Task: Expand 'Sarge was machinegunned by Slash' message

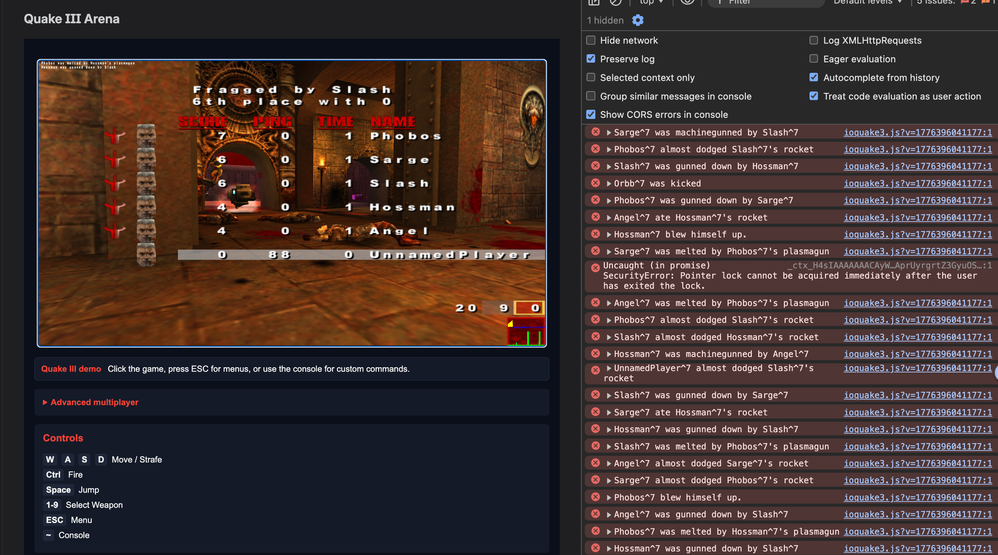Action: click(x=608, y=132)
